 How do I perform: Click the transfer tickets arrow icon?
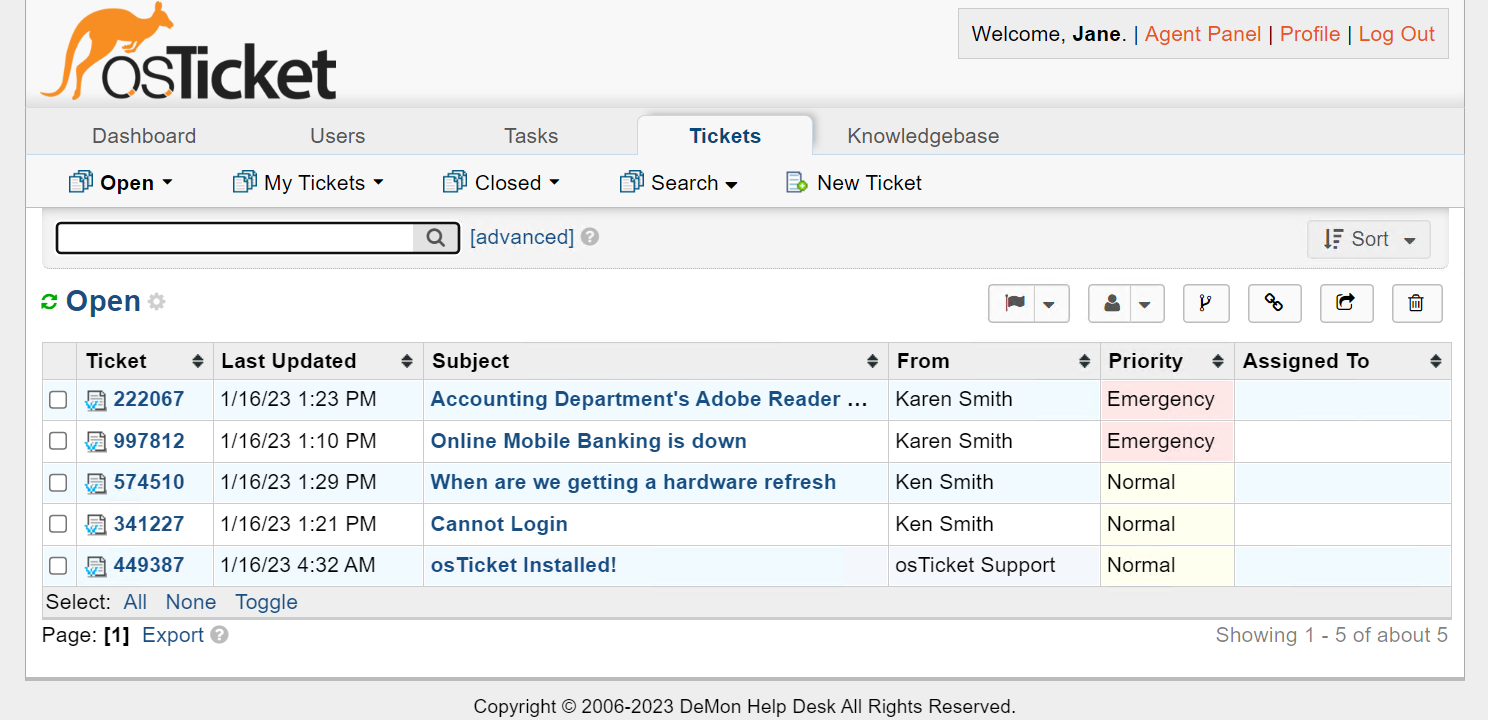(x=1346, y=303)
